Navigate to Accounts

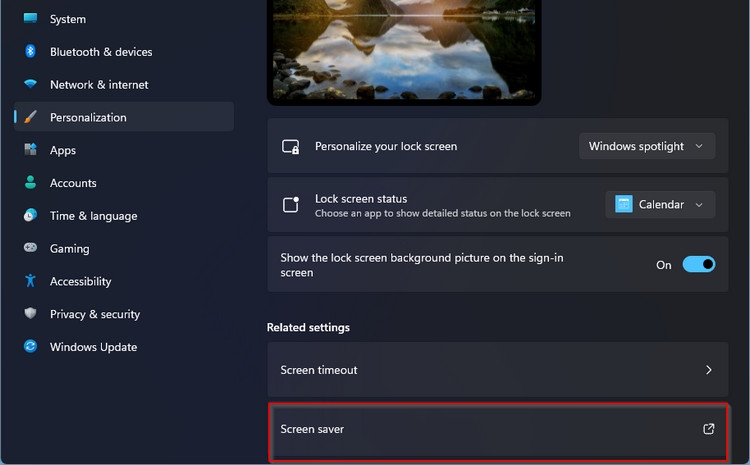coord(124,183)
